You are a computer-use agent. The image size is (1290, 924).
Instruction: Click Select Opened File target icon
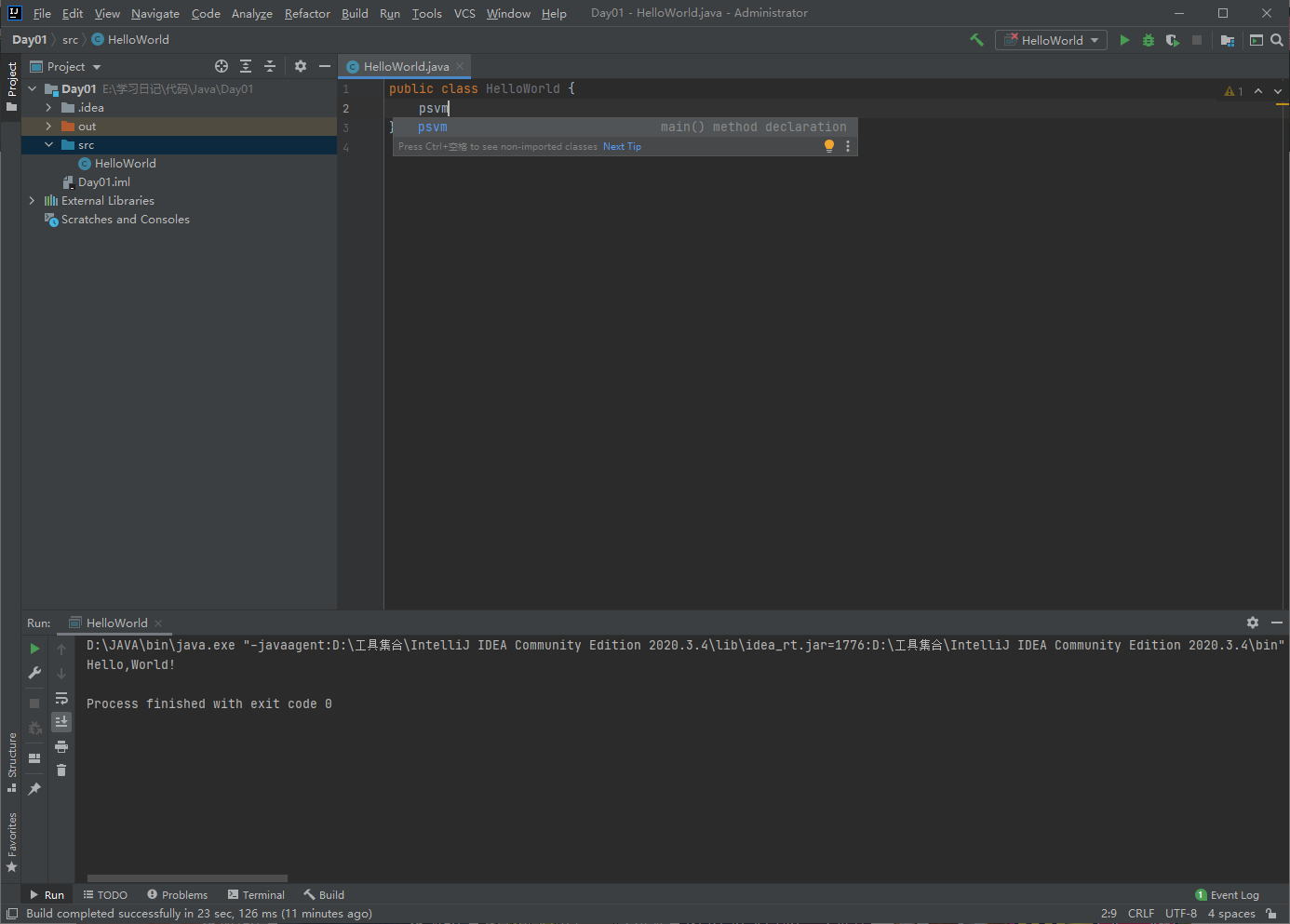(x=222, y=66)
